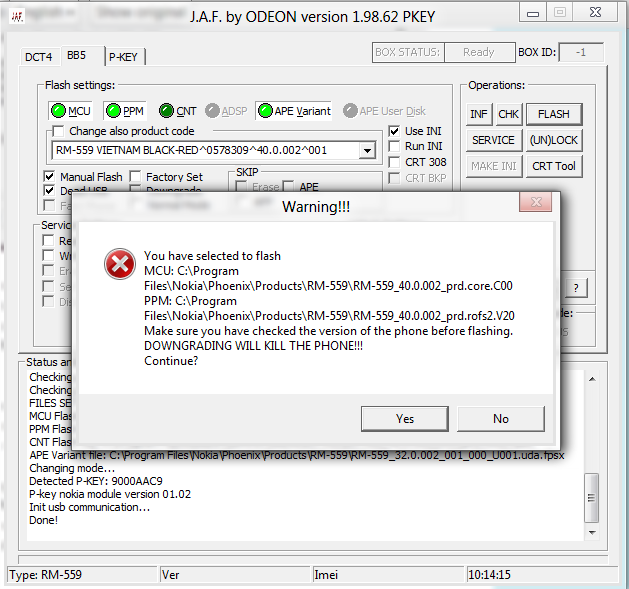The width and height of the screenshot is (629, 589).
Task: Toggle Change also product code checkbox
Action: click(x=58, y=131)
